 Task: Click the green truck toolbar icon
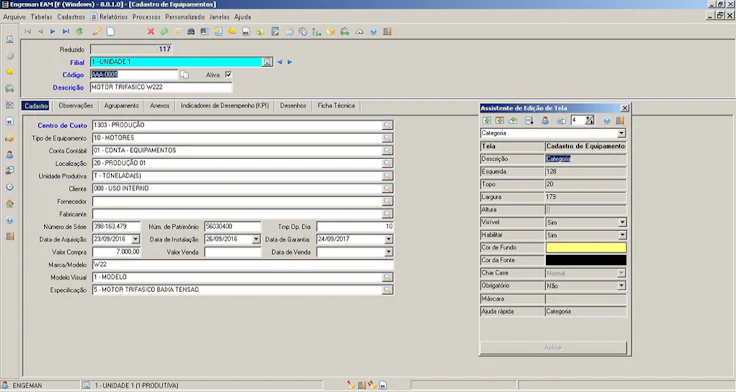click(x=345, y=31)
